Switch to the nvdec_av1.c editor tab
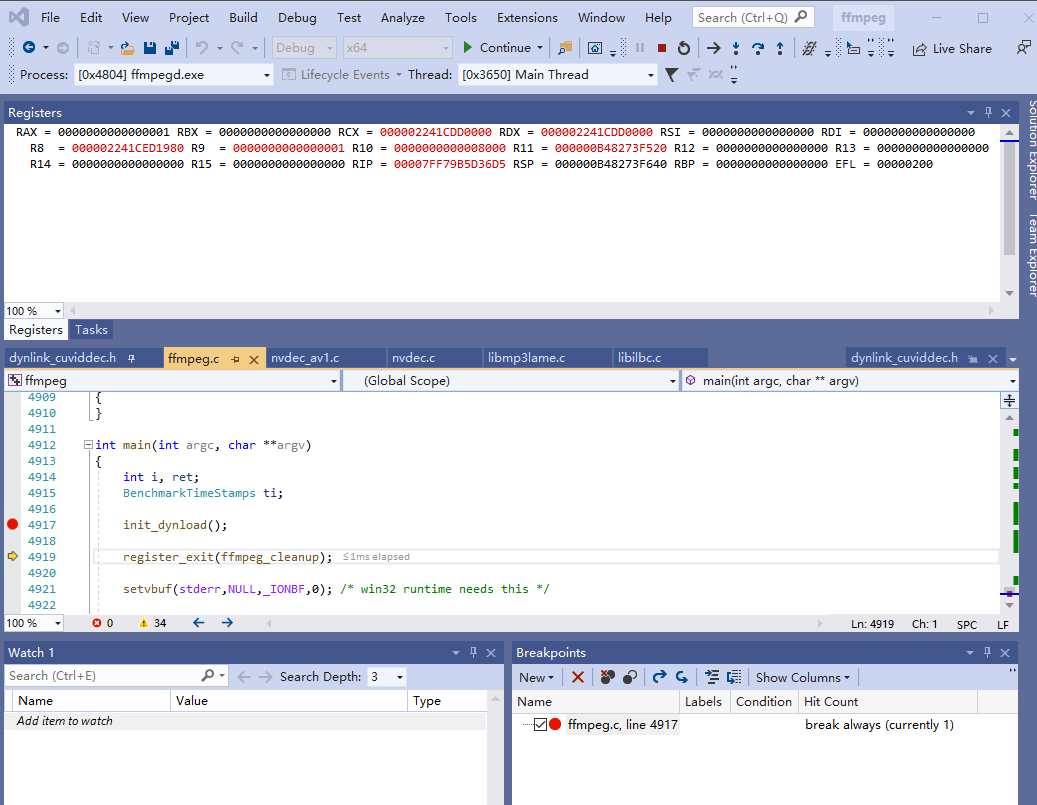This screenshot has height=805, width=1037. tap(305, 358)
